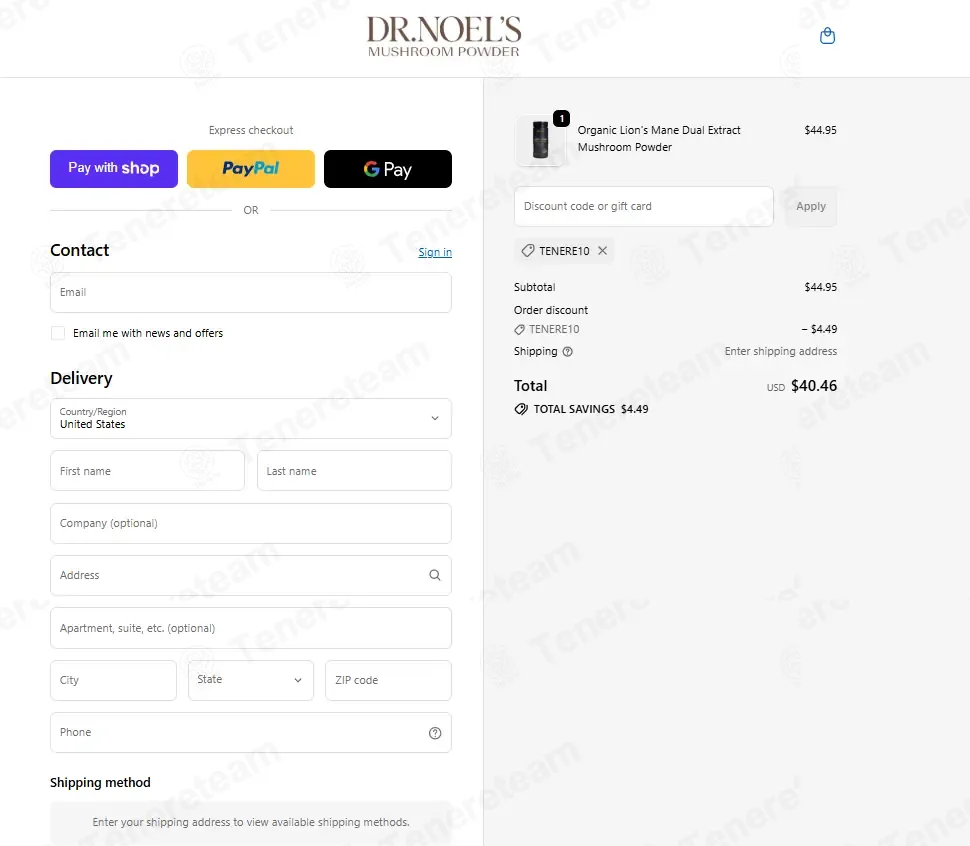Click the 'Enter shipping address' text
This screenshot has width=970, height=846.
pos(781,351)
